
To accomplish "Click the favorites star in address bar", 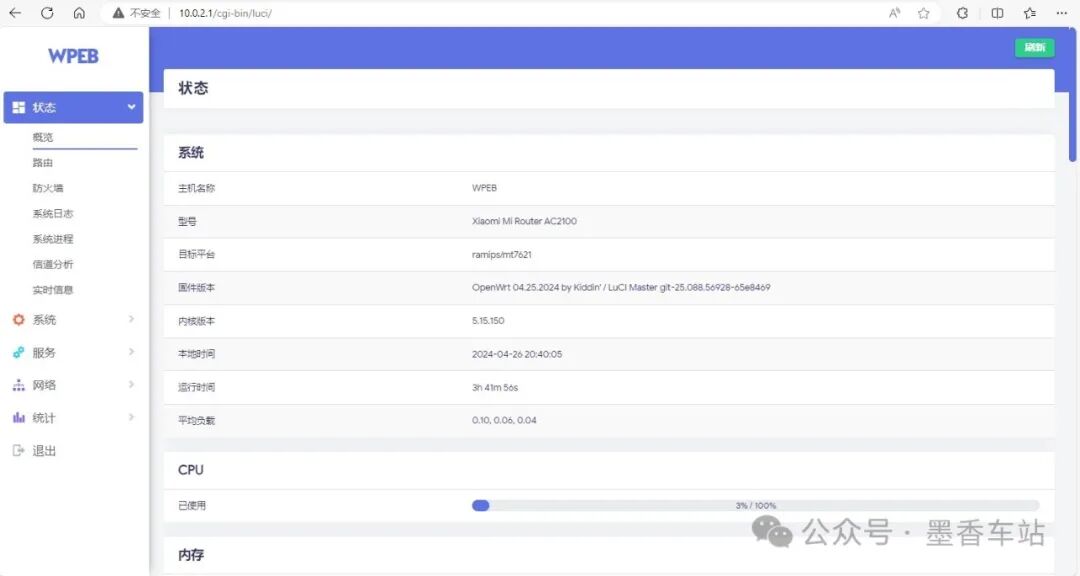I will (x=923, y=13).
